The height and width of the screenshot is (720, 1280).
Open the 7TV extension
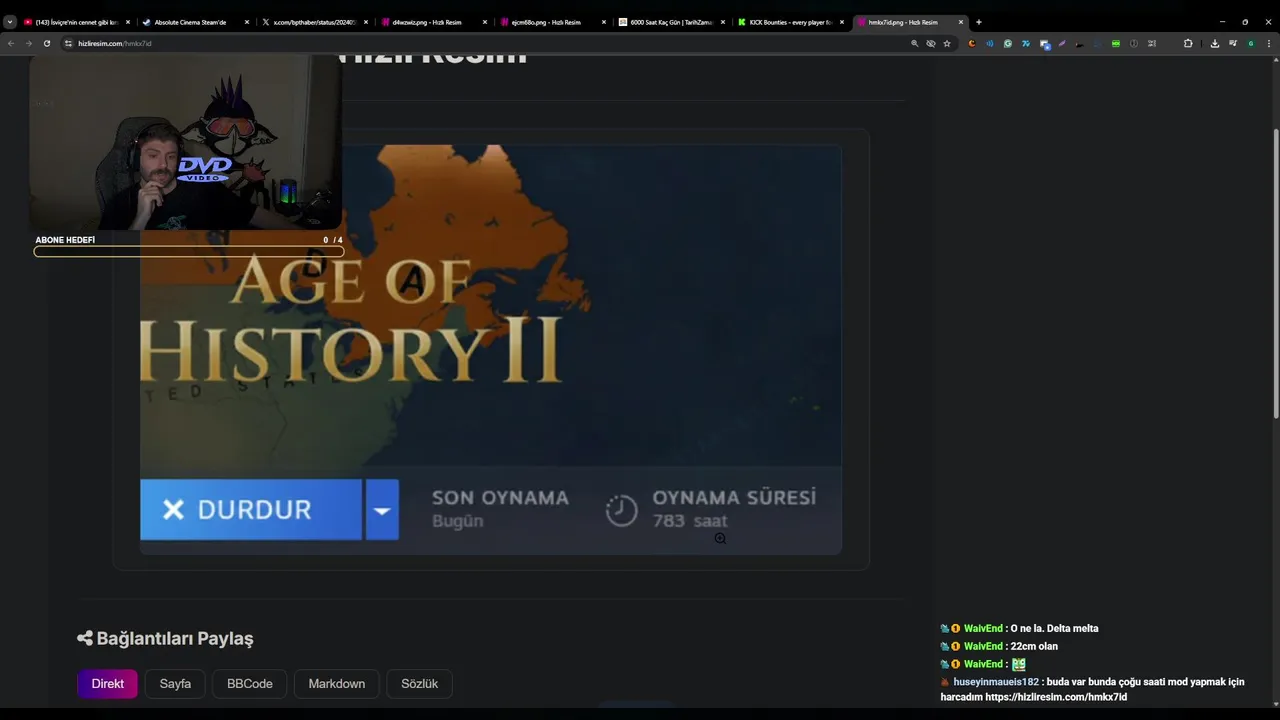coord(1026,43)
